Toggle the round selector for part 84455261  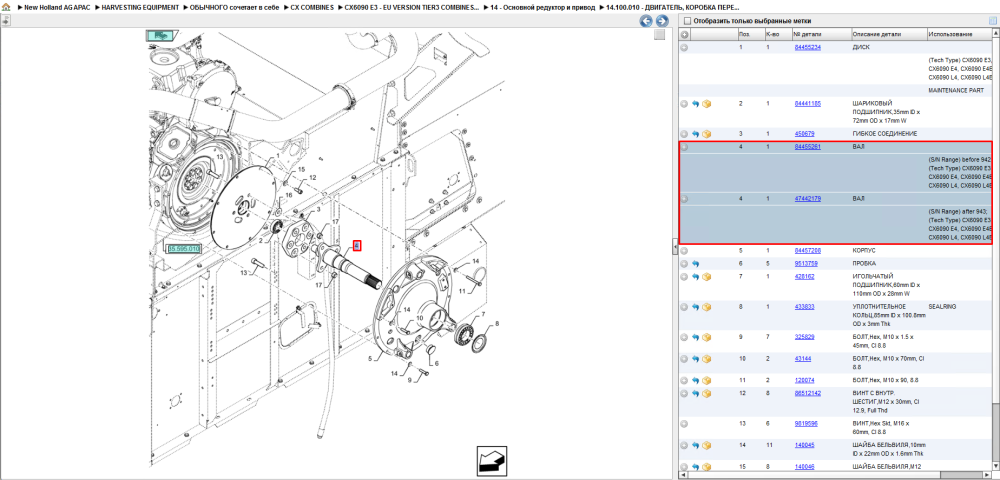(x=684, y=147)
